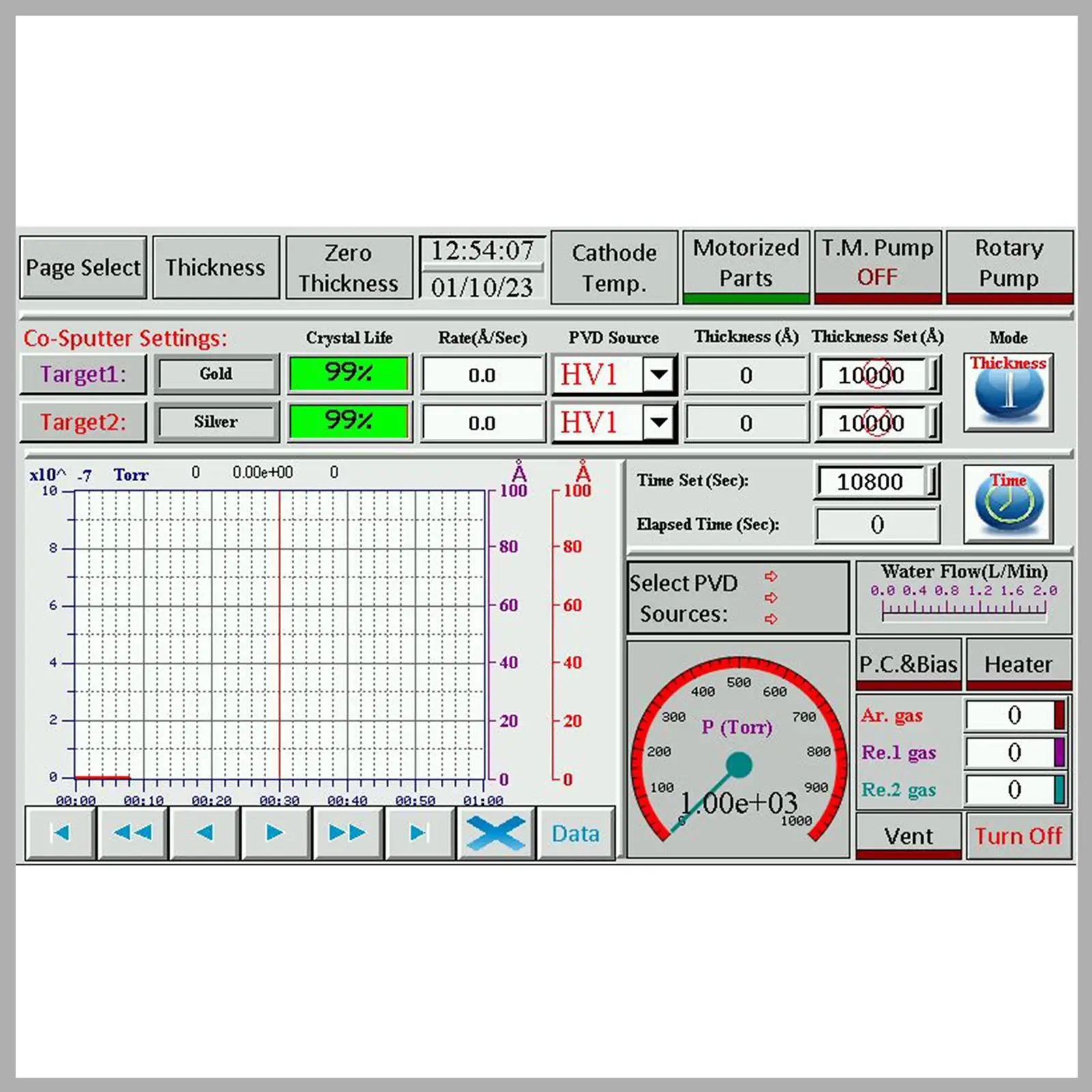Click Ar. gas flow value field
This screenshot has width=1092, height=1092.
(1010, 715)
